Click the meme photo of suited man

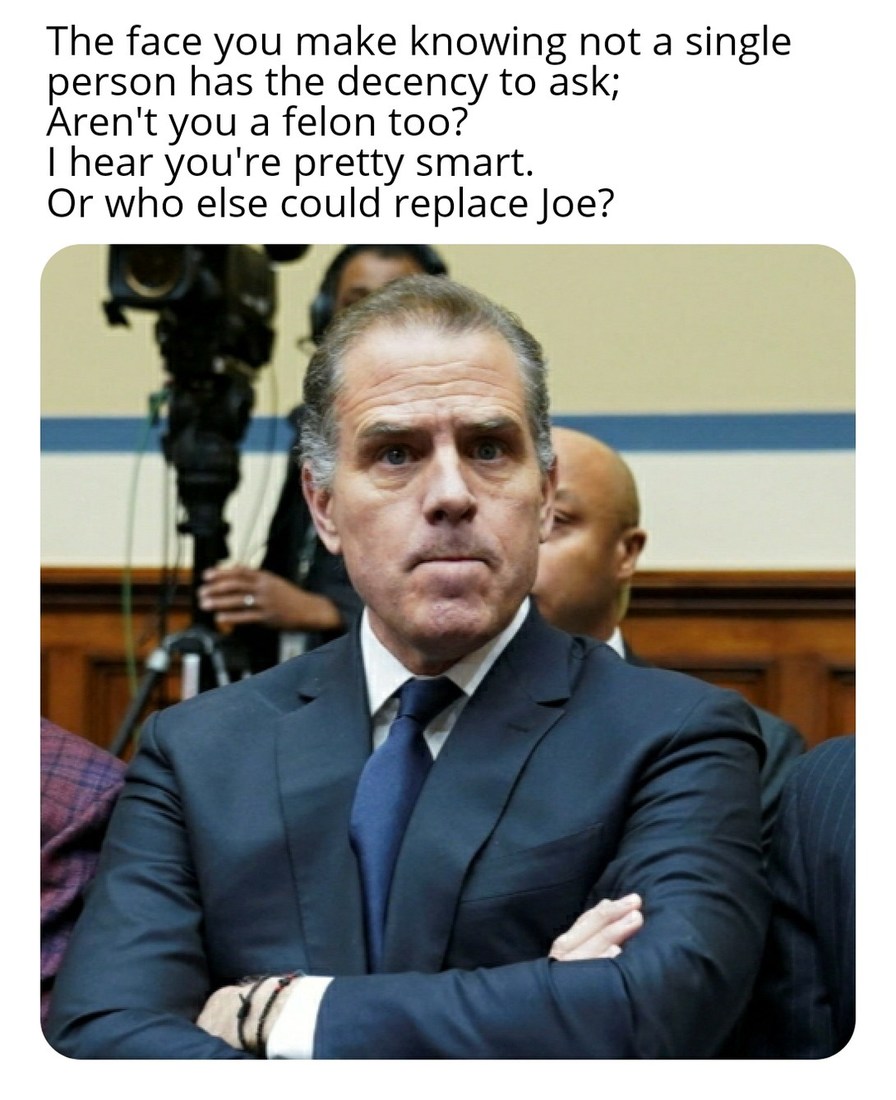point(448,652)
